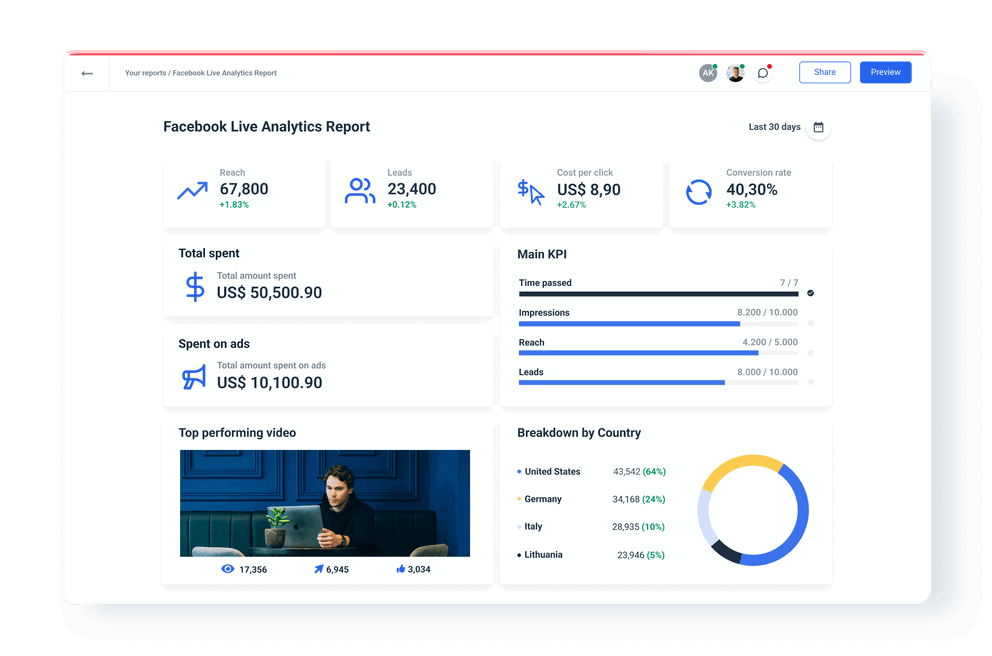992x656 pixels.
Task: Click the Main KPI Reach progress bar
Action: click(x=658, y=353)
